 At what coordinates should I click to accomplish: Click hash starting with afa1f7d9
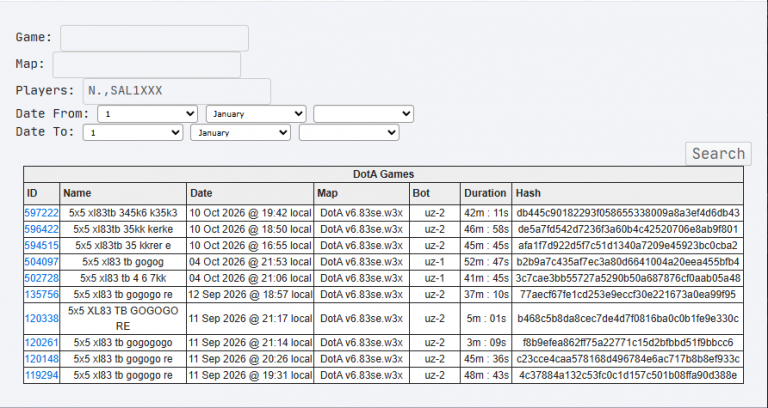pos(628,245)
